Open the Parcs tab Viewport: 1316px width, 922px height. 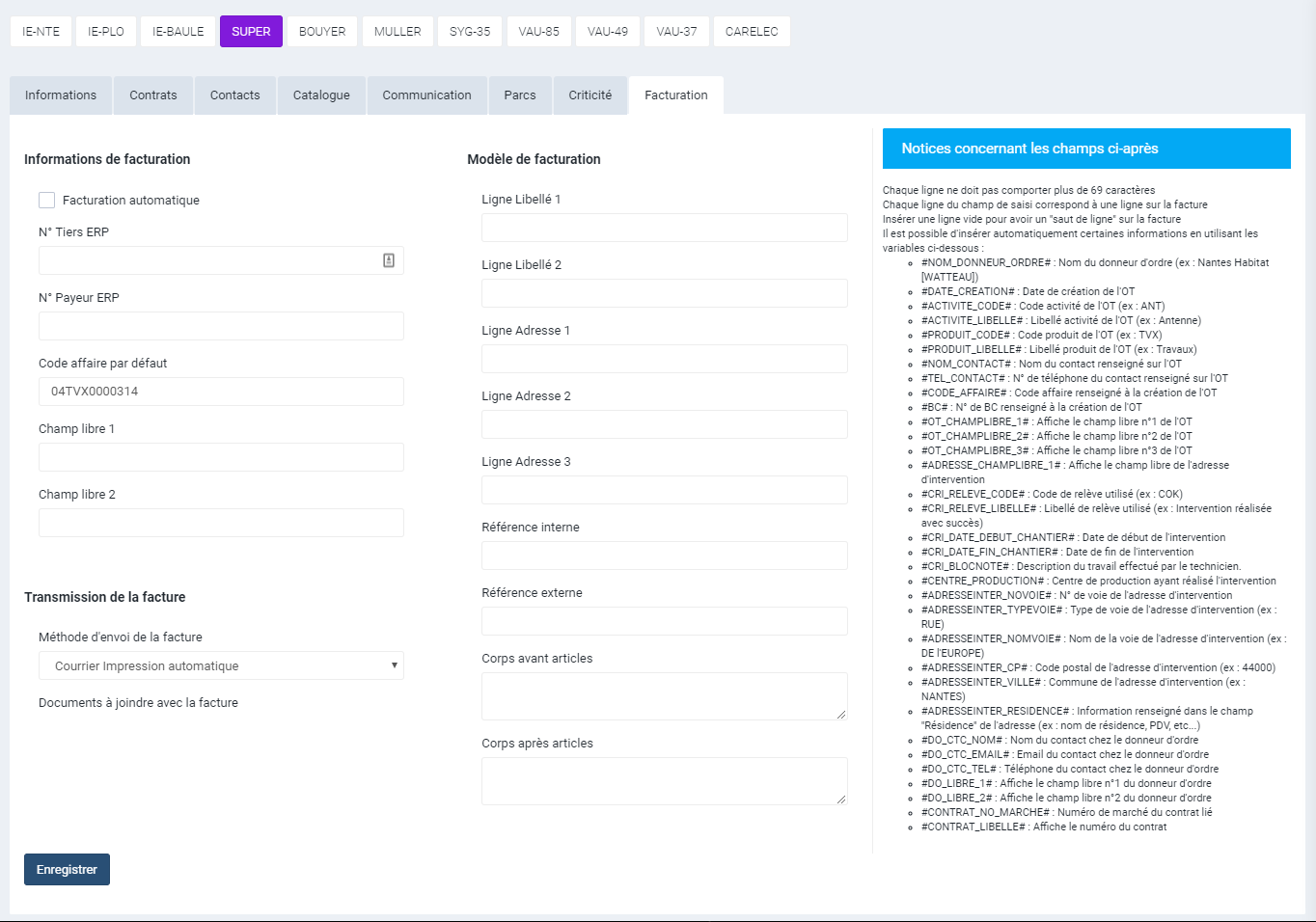click(519, 95)
